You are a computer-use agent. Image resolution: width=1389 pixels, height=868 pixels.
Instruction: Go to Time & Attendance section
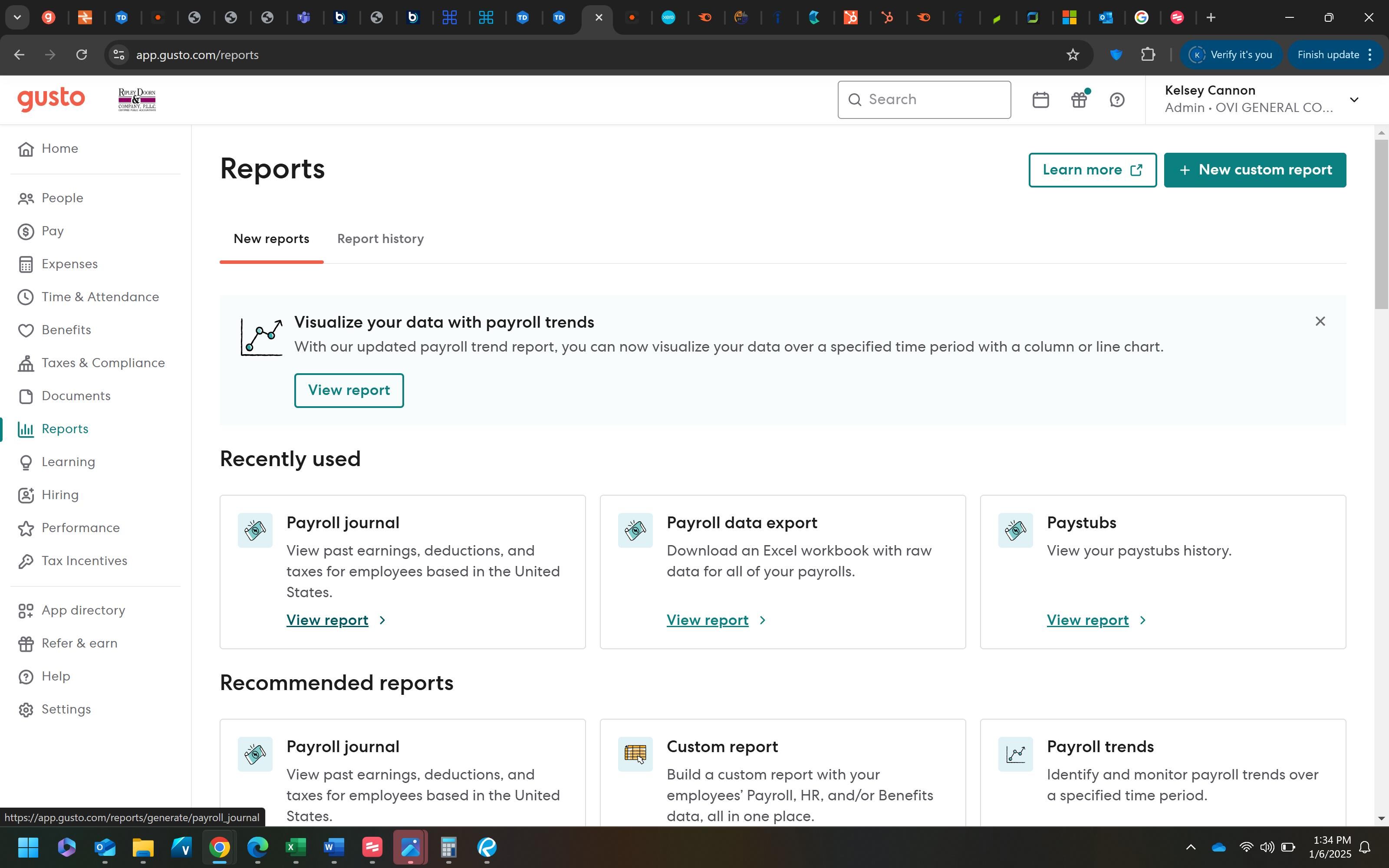click(100, 297)
